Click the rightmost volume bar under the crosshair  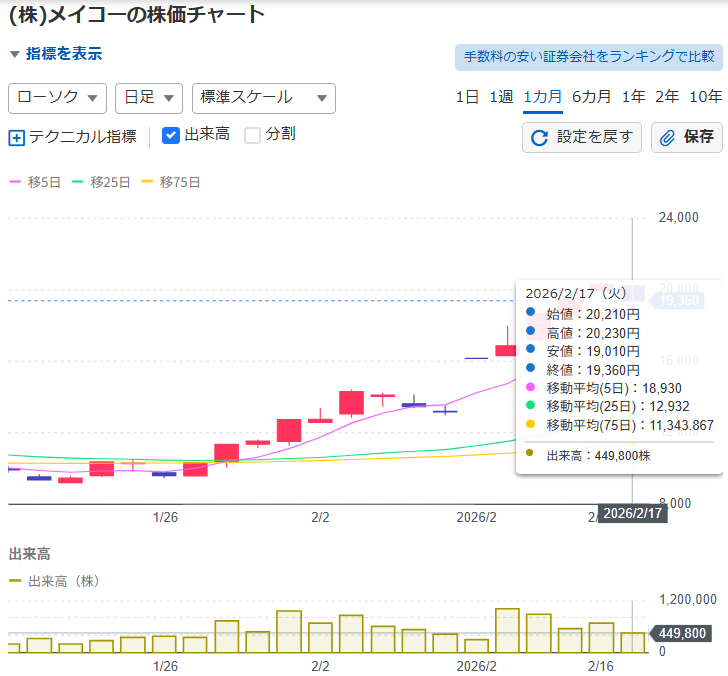click(632, 643)
